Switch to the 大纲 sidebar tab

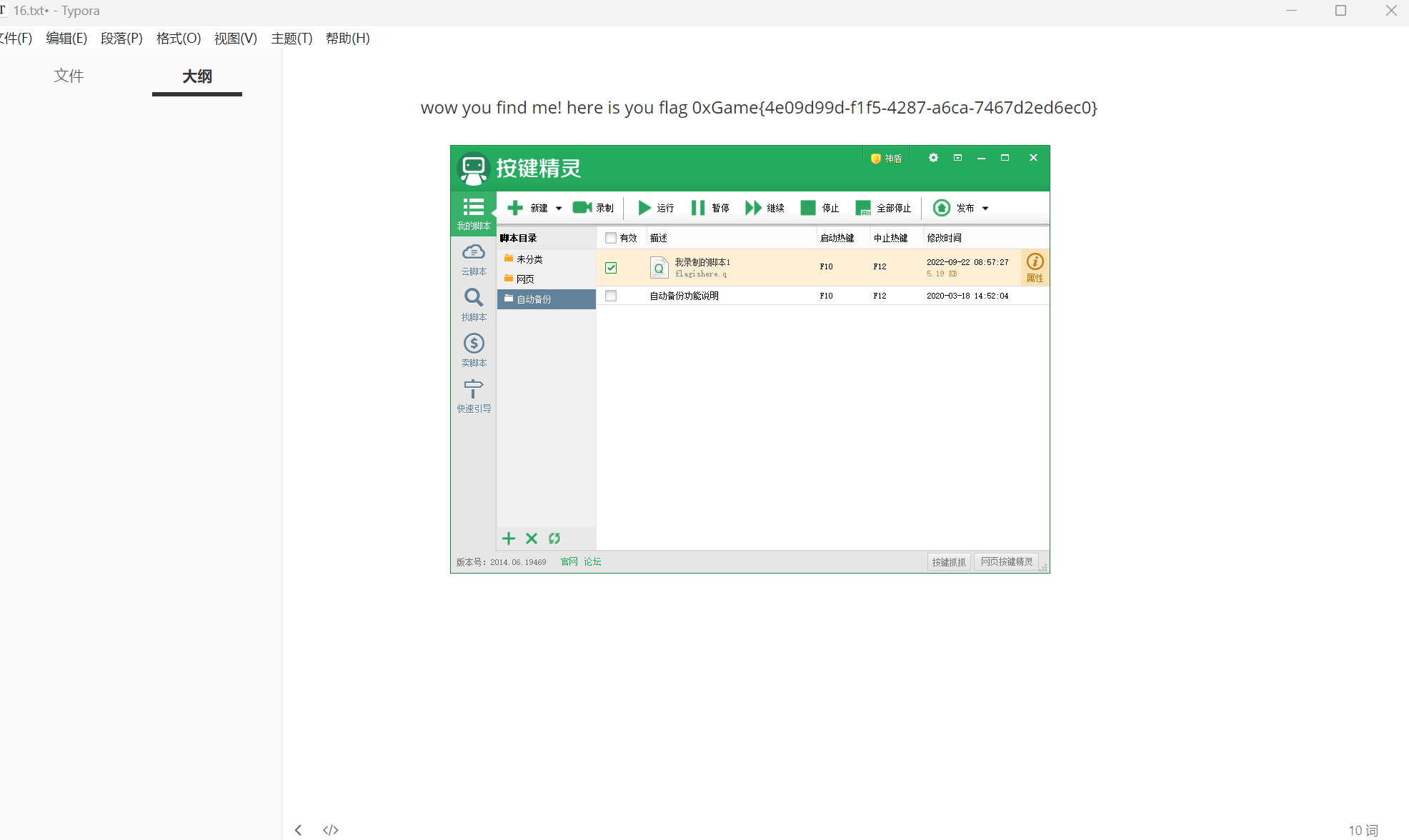[x=197, y=76]
